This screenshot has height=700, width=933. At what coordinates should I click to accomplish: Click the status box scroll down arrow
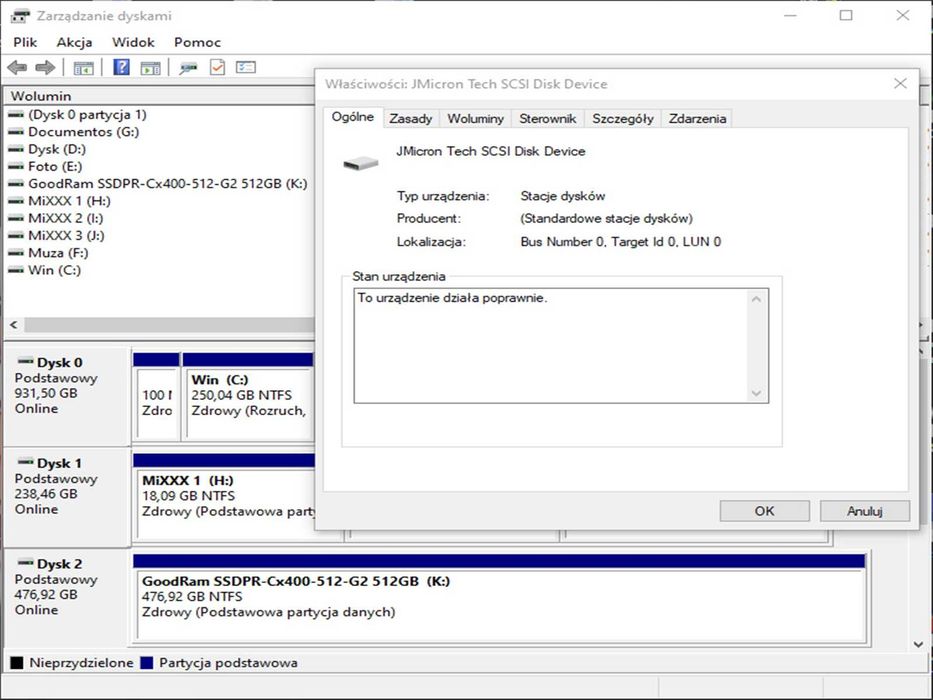756,393
